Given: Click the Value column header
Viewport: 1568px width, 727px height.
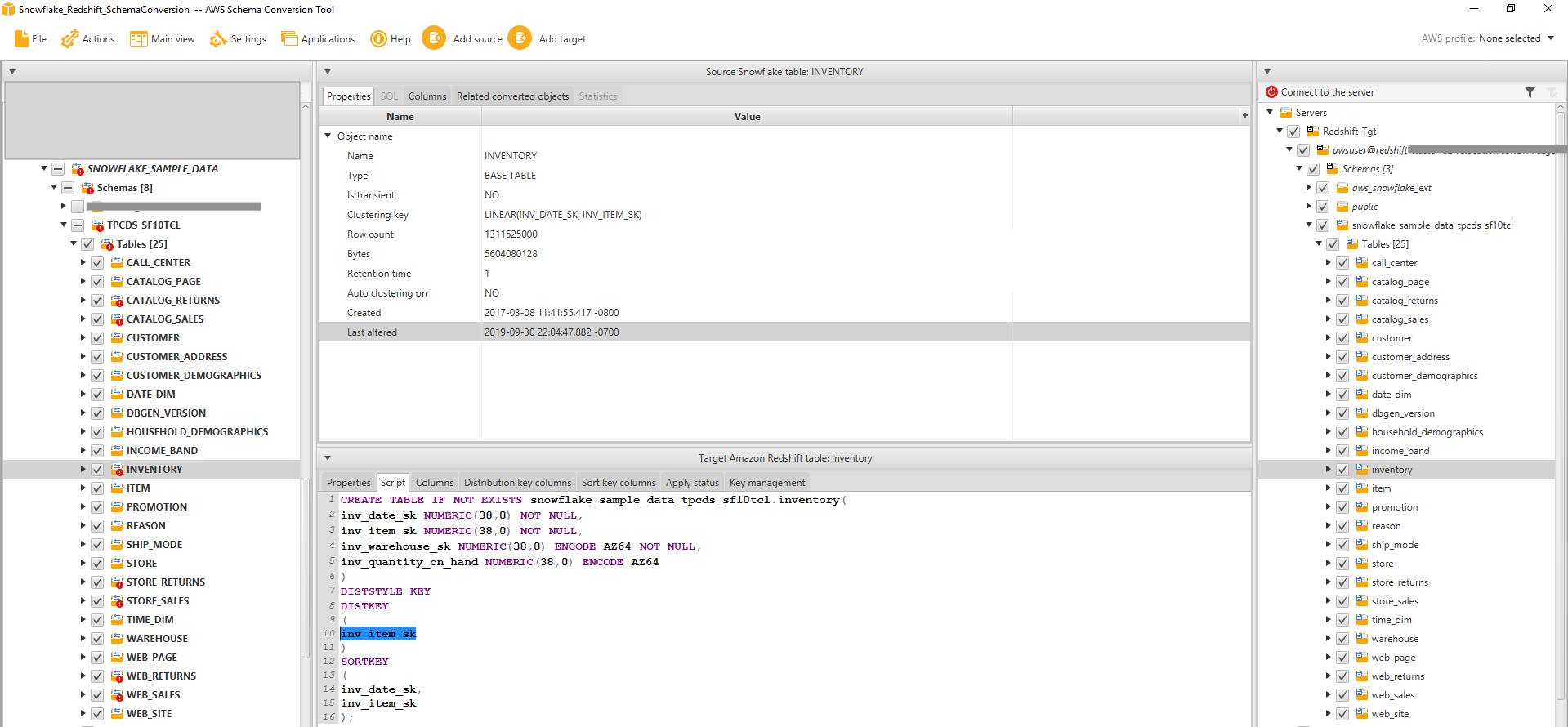Looking at the screenshot, I should (x=747, y=117).
